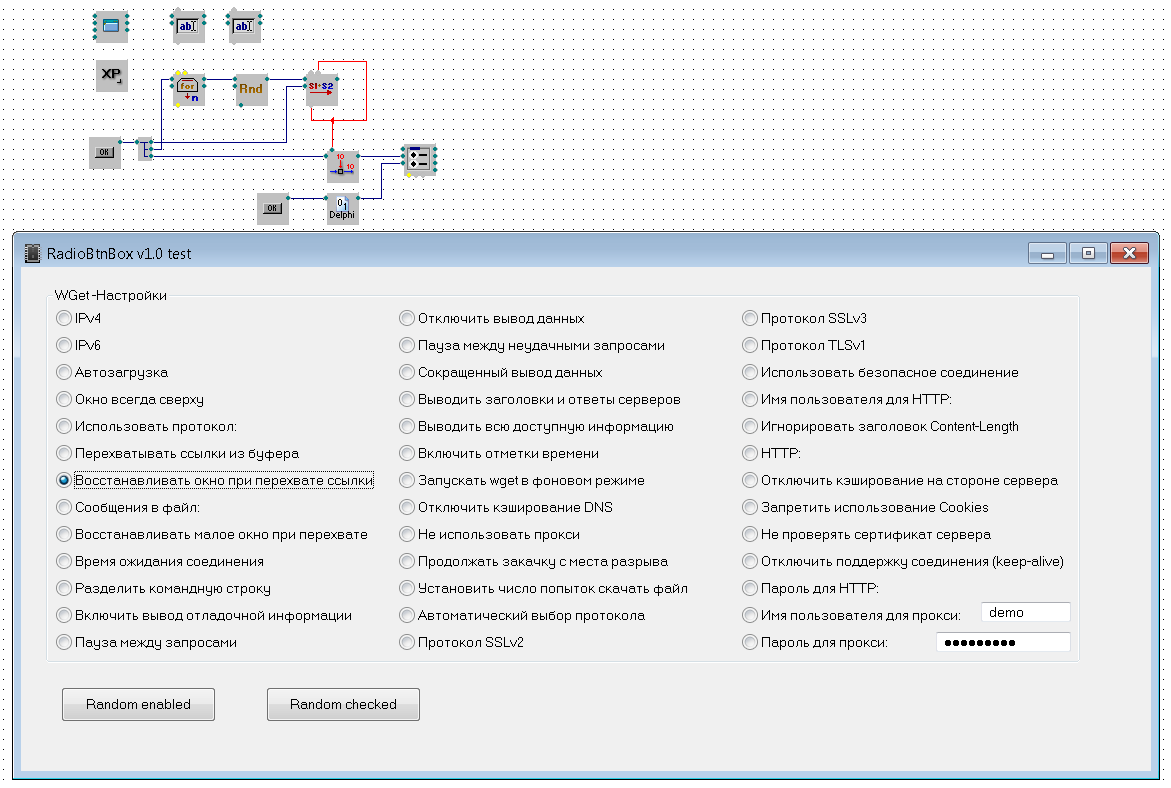Click the Random enabled button
The width and height of the screenshot is (1171, 788).
[138, 704]
